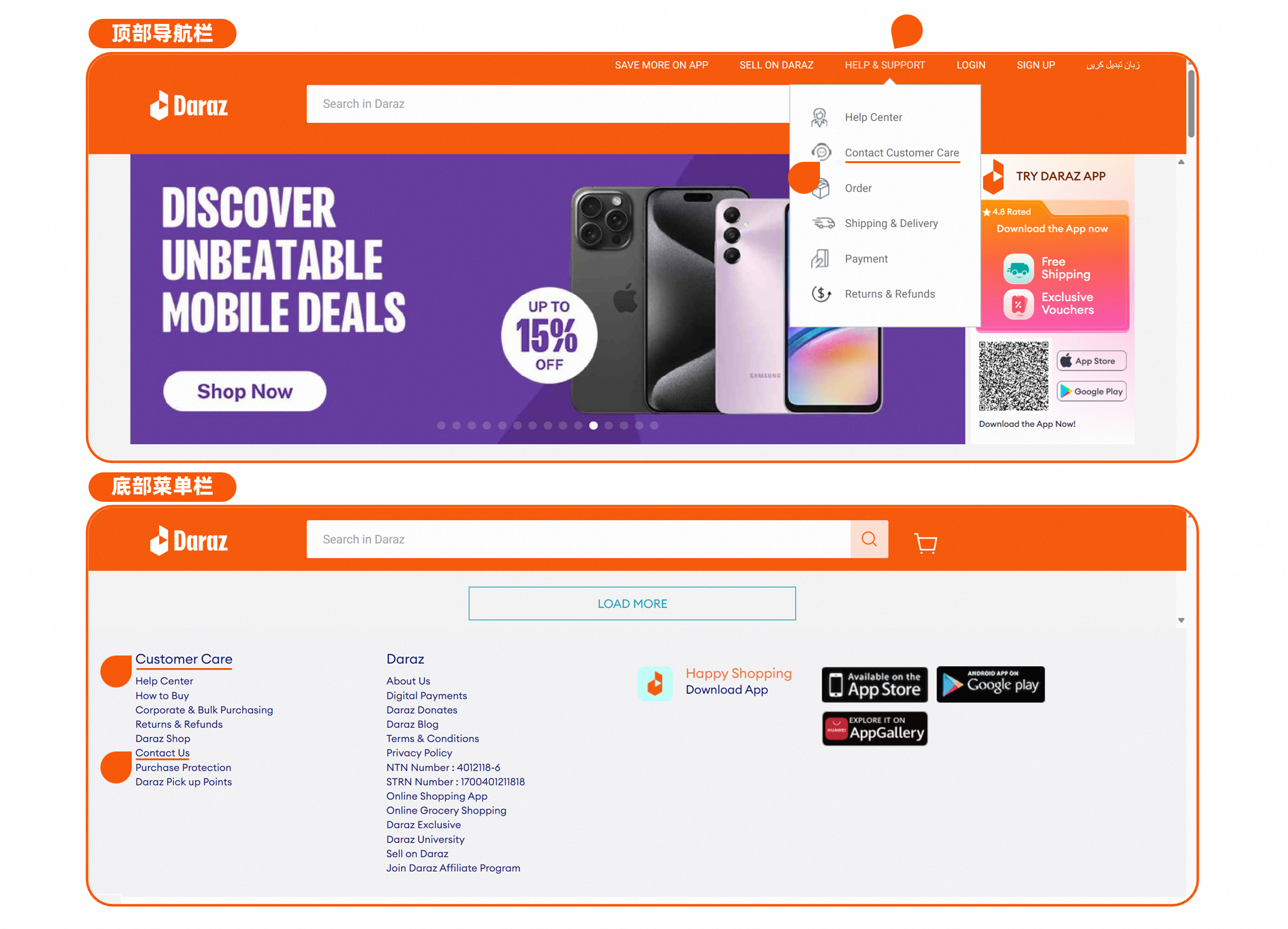Open LOGIN in top navigation

(x=971, y=65)
